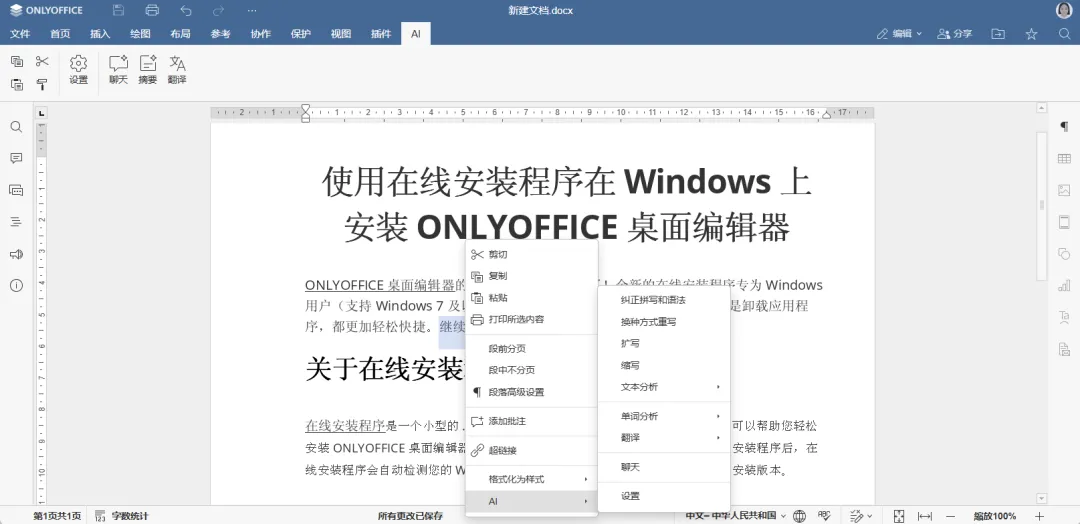The image size is (1080, 524).
Task: Open the 编辑 editing mode dropdown
Action: (899, 34)
